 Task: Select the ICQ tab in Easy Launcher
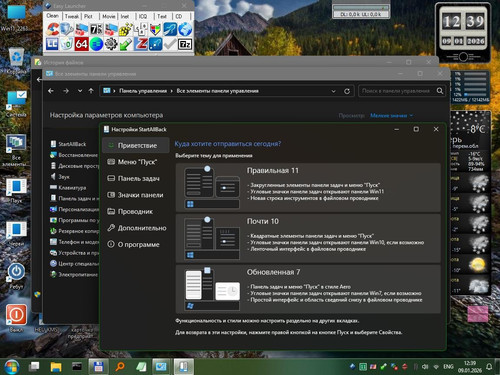[x=143, y=16]
